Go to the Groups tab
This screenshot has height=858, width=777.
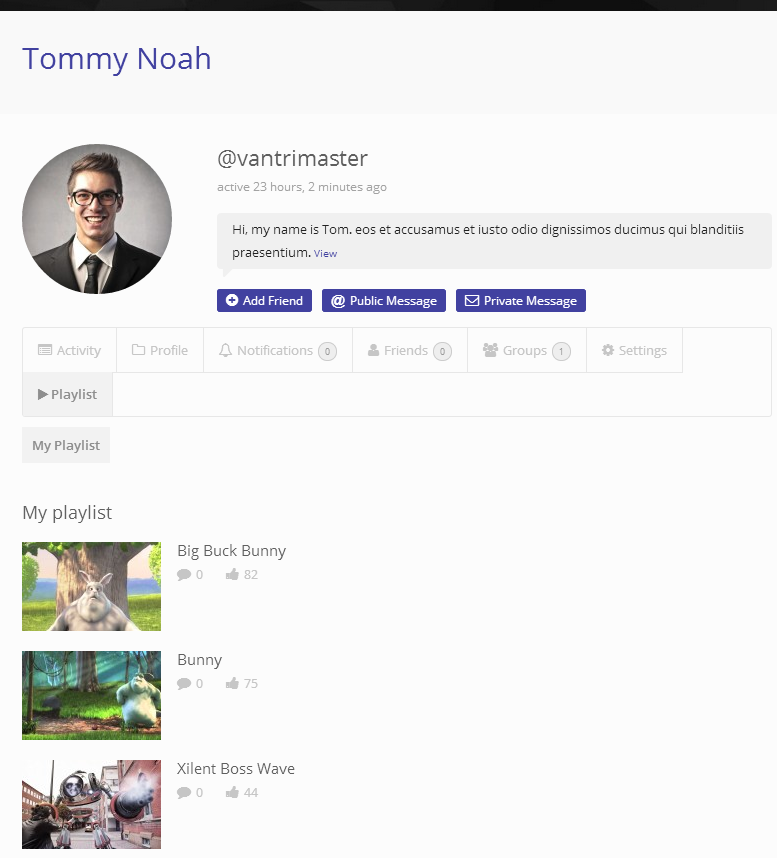[526, 351]
